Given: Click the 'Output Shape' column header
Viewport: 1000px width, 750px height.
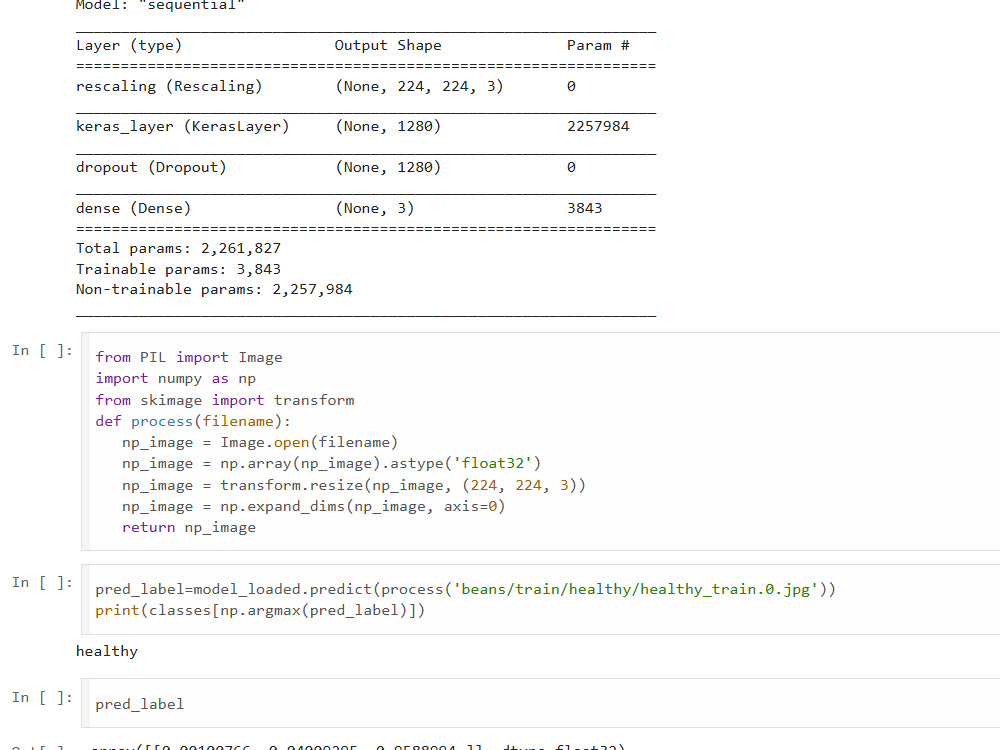Looking at the screenshot, I should (388, 45).
